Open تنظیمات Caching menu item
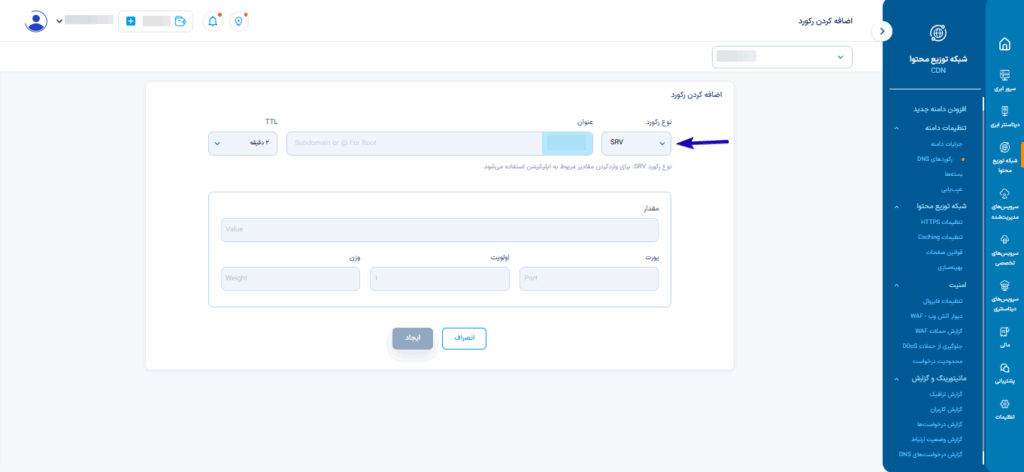Screen dimensions: 1024x472 coord(941,237)
